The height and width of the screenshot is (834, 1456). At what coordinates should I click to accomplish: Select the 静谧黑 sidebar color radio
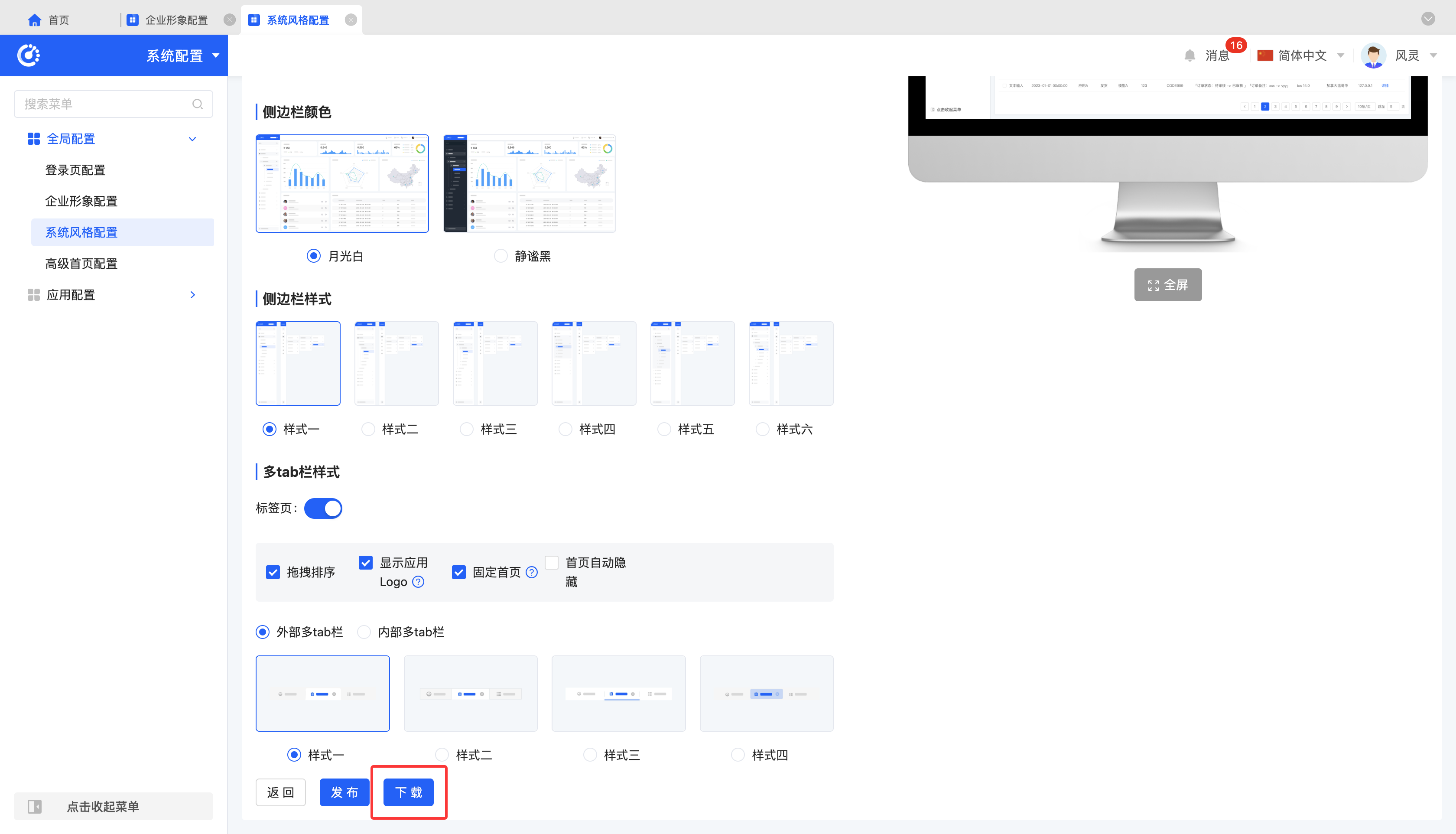pyautogui.click(x=500, y=256)
